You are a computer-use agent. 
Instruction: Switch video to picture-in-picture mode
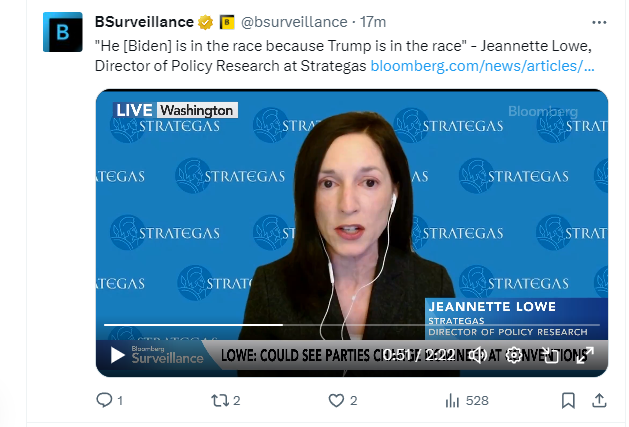[550, 355]
